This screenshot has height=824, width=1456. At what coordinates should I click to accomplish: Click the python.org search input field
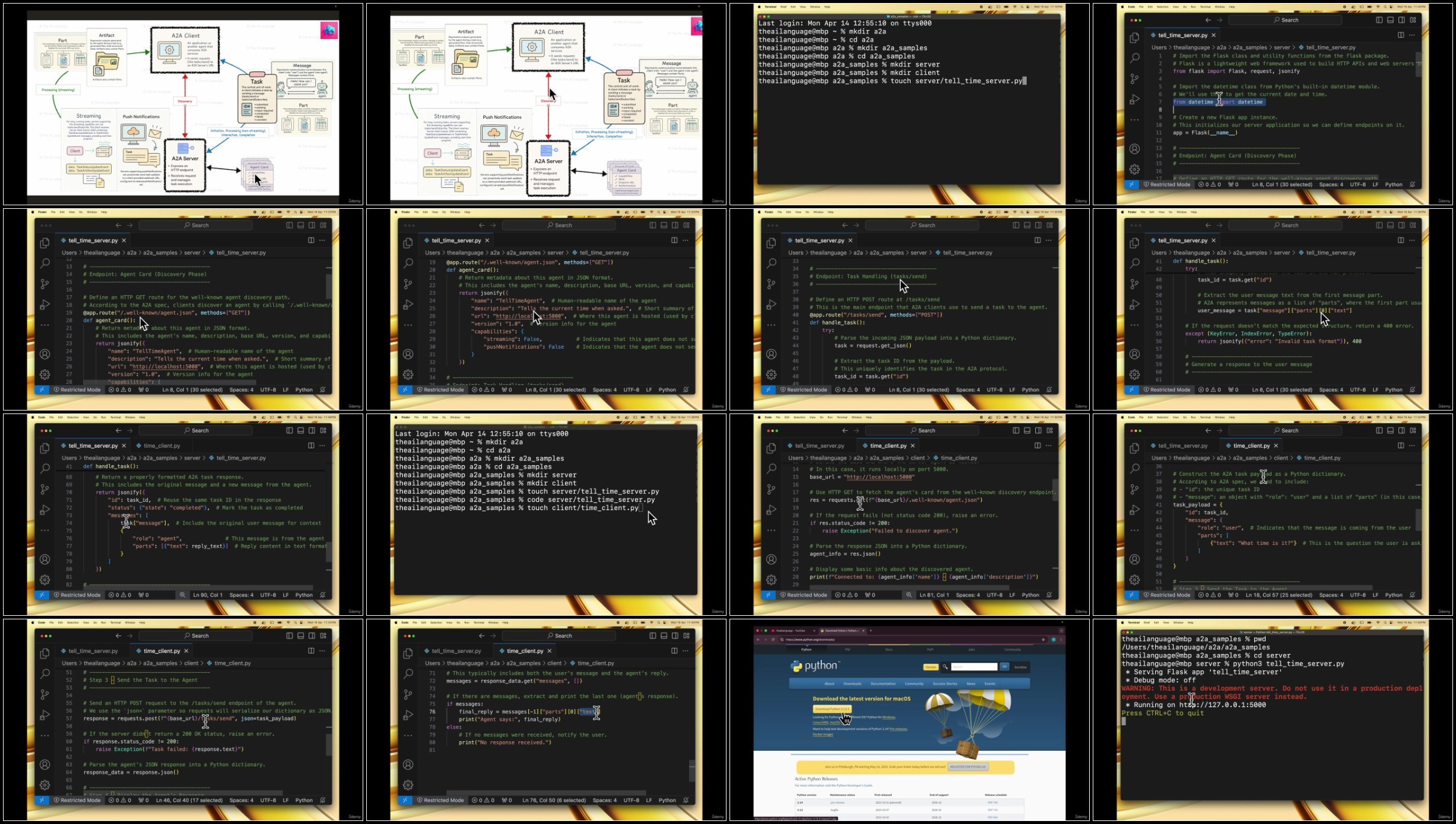pos(974,667)
